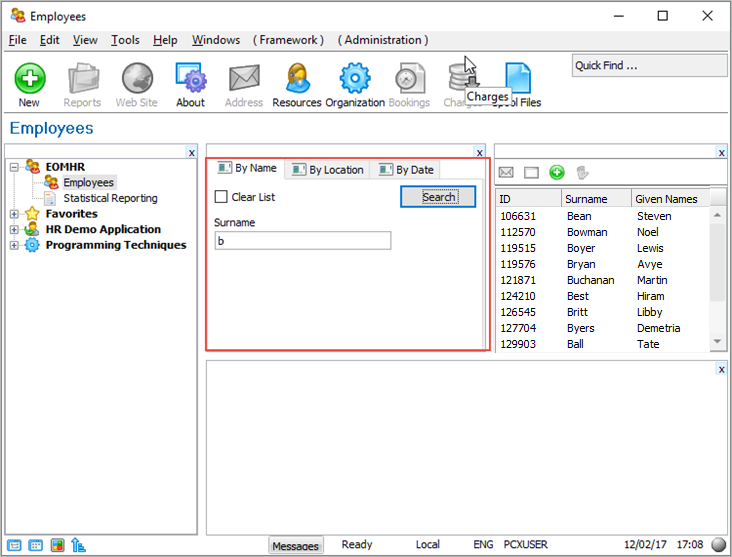Image resolution: width=732 pixels, height=557 pixels.
Task: Select employee row 121871 Buchanan
Action: point(602,280)
